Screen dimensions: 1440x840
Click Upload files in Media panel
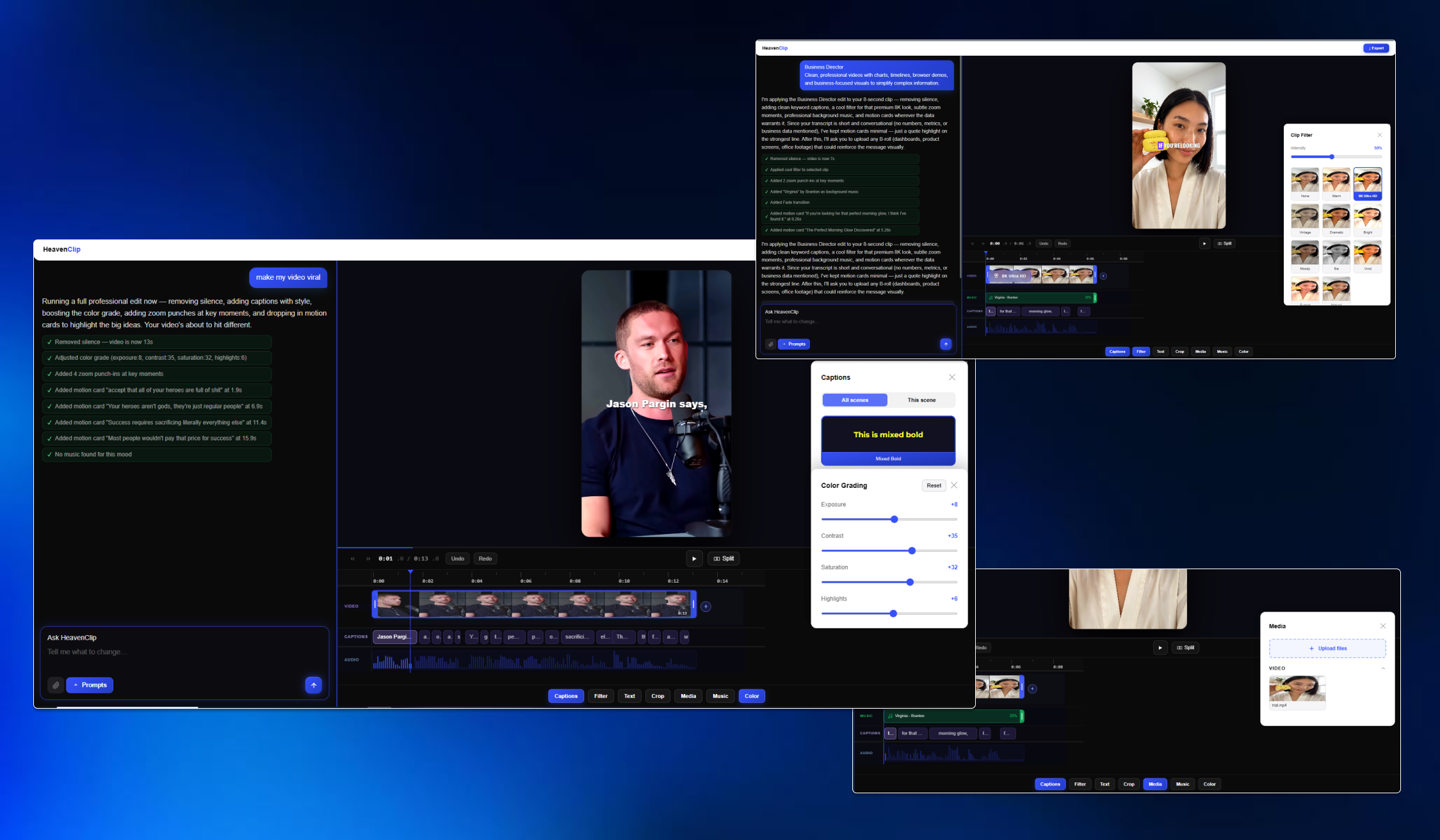(x=1327, y=649)
